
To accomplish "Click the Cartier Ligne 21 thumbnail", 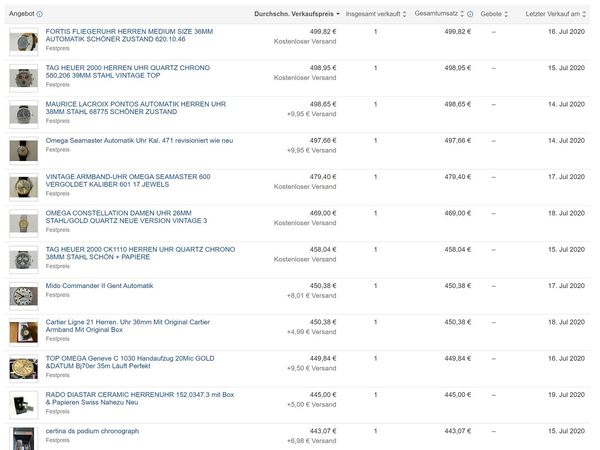I will [24, 333].
